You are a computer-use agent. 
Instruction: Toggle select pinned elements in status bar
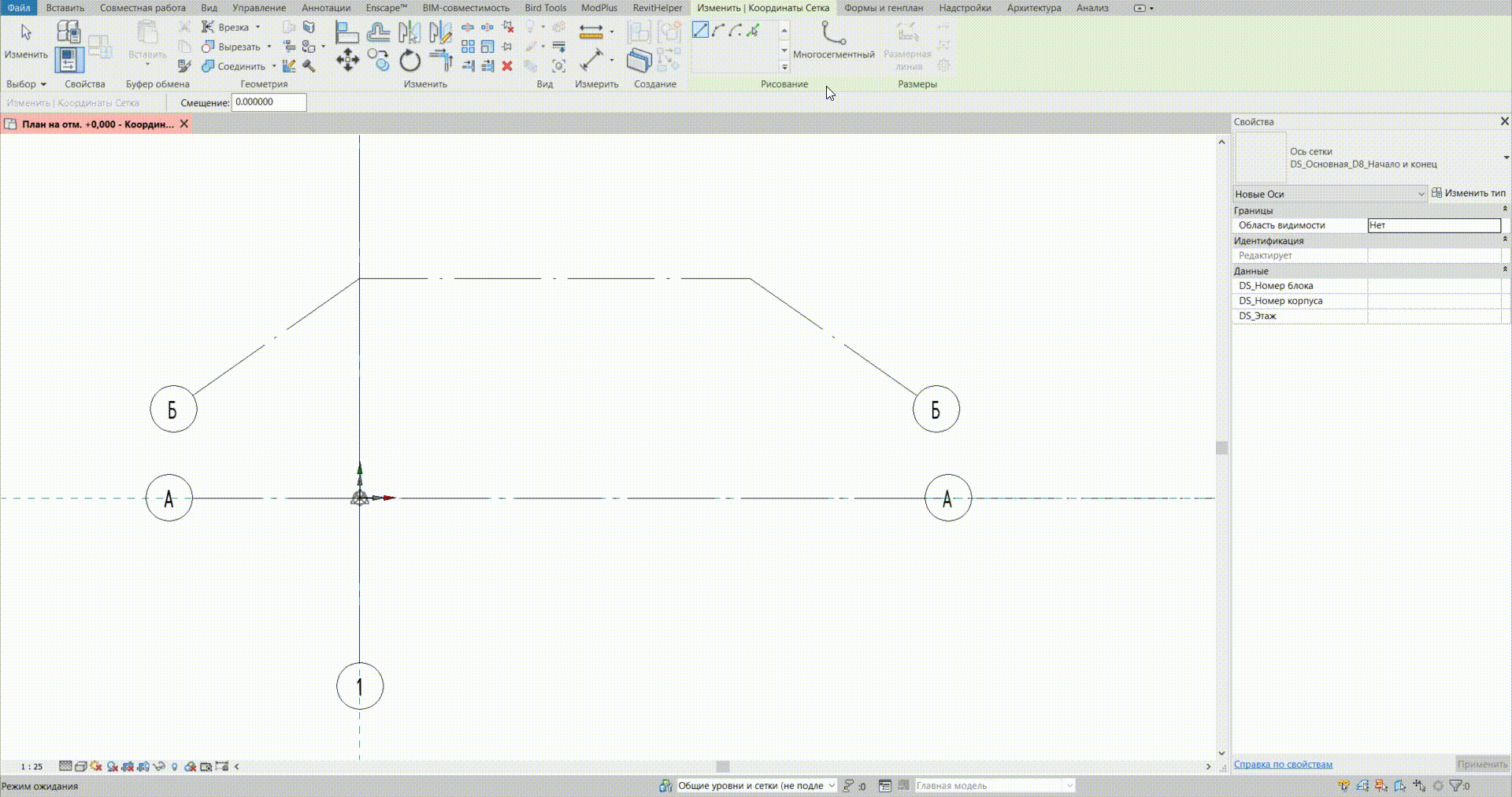tap(1380, 786)
